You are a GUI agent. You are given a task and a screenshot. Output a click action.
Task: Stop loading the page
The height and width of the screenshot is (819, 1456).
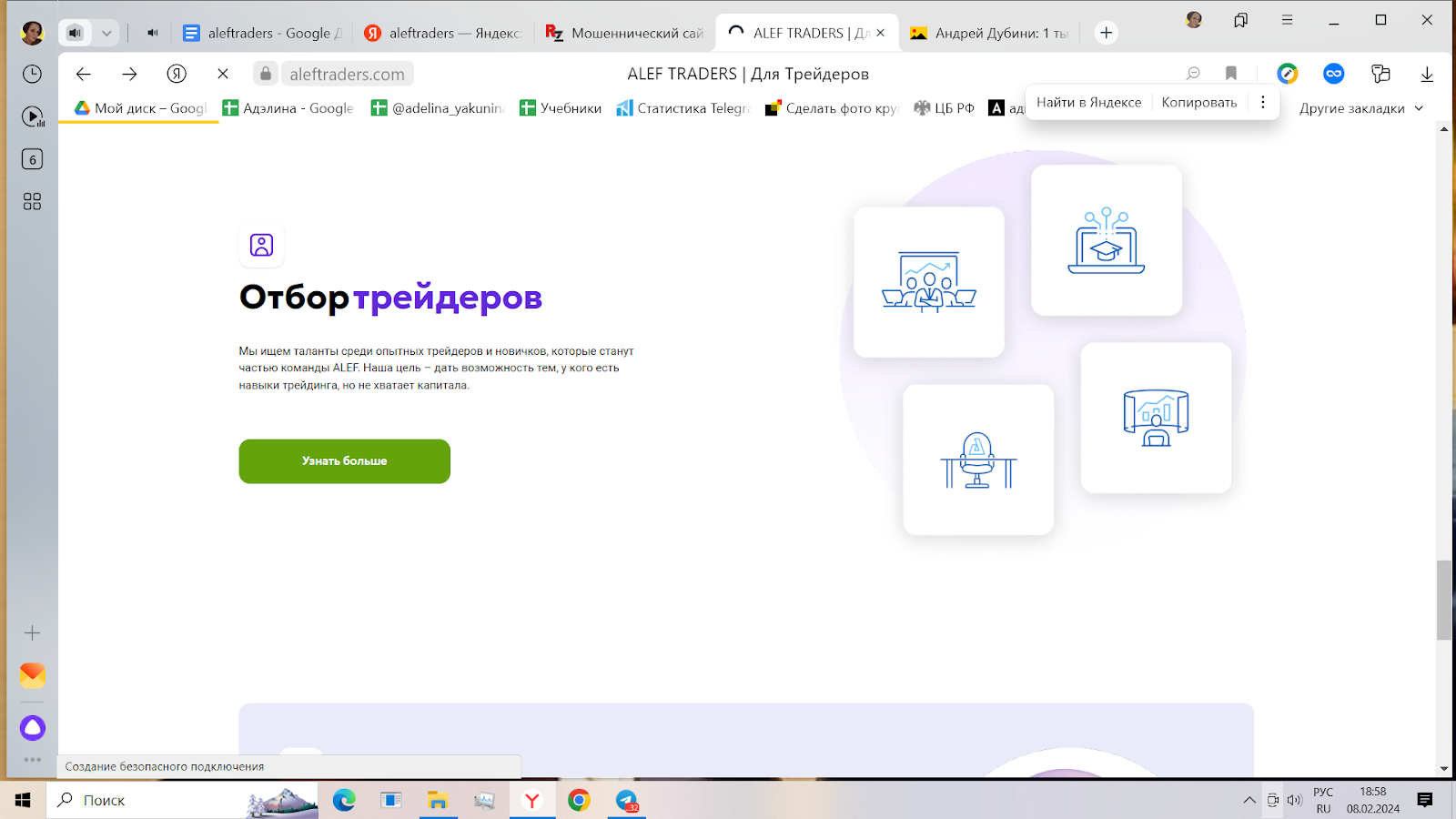pyautogui.click(x=223, y=74)
